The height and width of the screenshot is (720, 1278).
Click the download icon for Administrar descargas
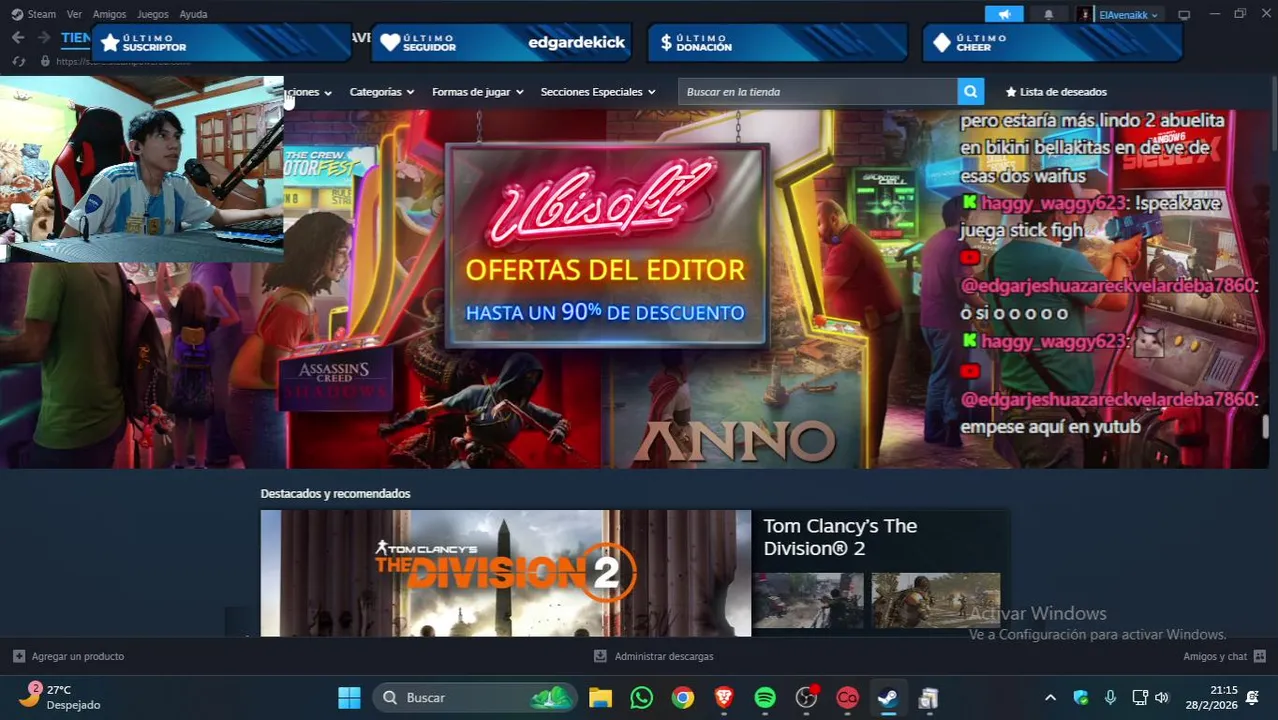click(600, 656)
